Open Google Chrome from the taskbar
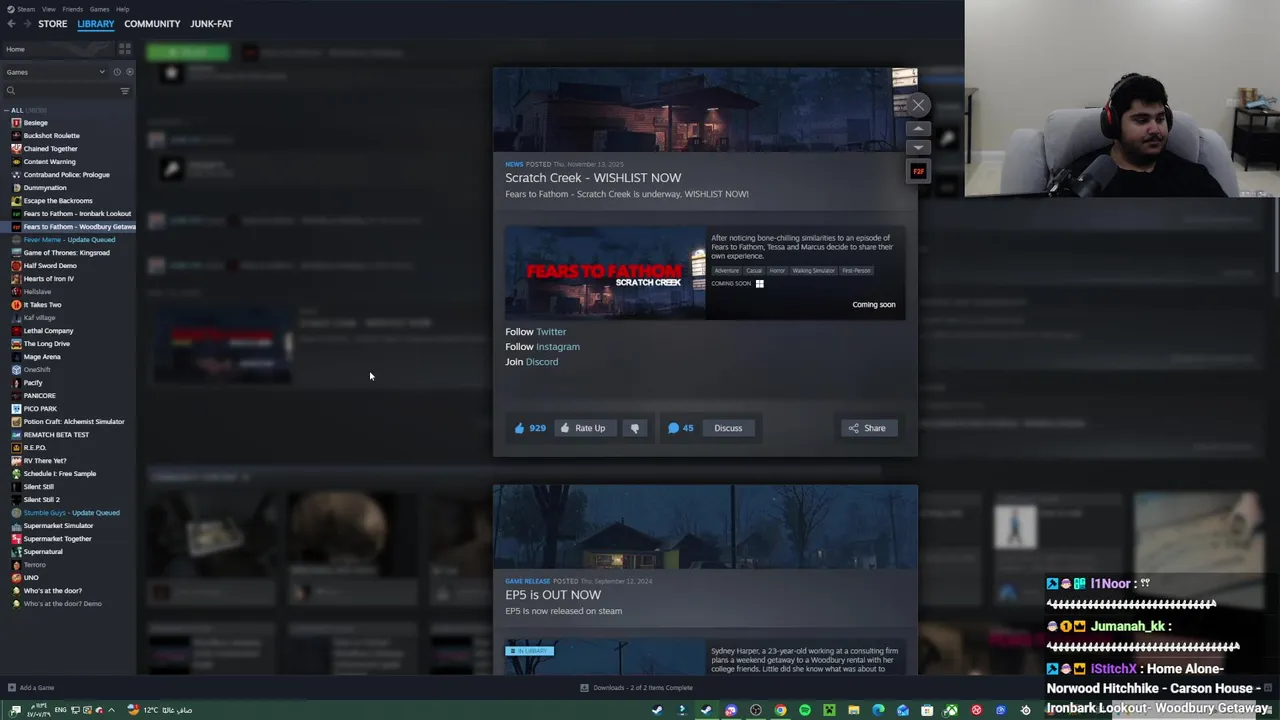Screen dimensions: 1280x720 (780, 710)
